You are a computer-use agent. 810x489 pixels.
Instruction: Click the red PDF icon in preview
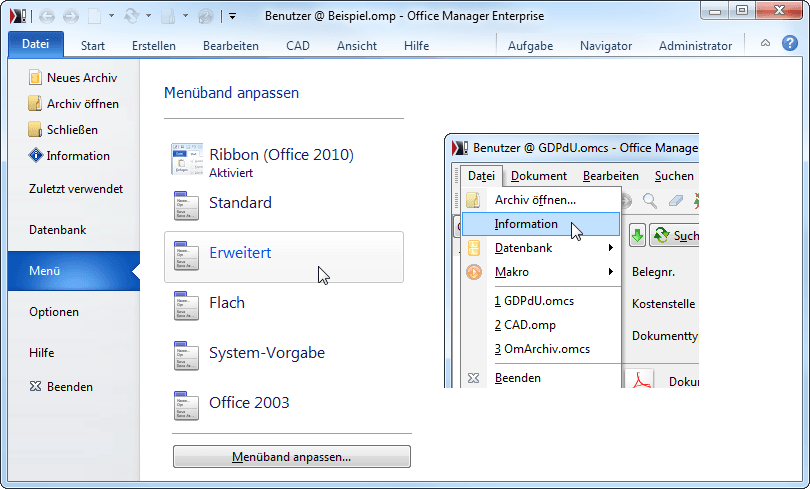click(x=640, y=380)
